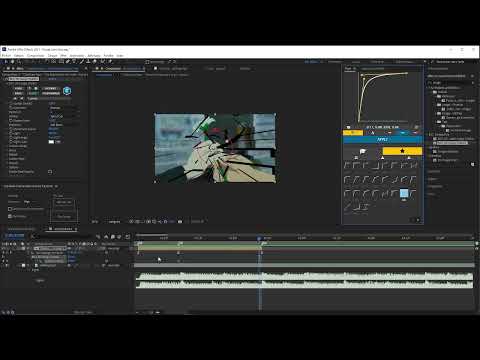Image resolution: width=480 pixels, height=360 pixels.
Task: Click the curve values field under the graph
Action: coord(382,127)
